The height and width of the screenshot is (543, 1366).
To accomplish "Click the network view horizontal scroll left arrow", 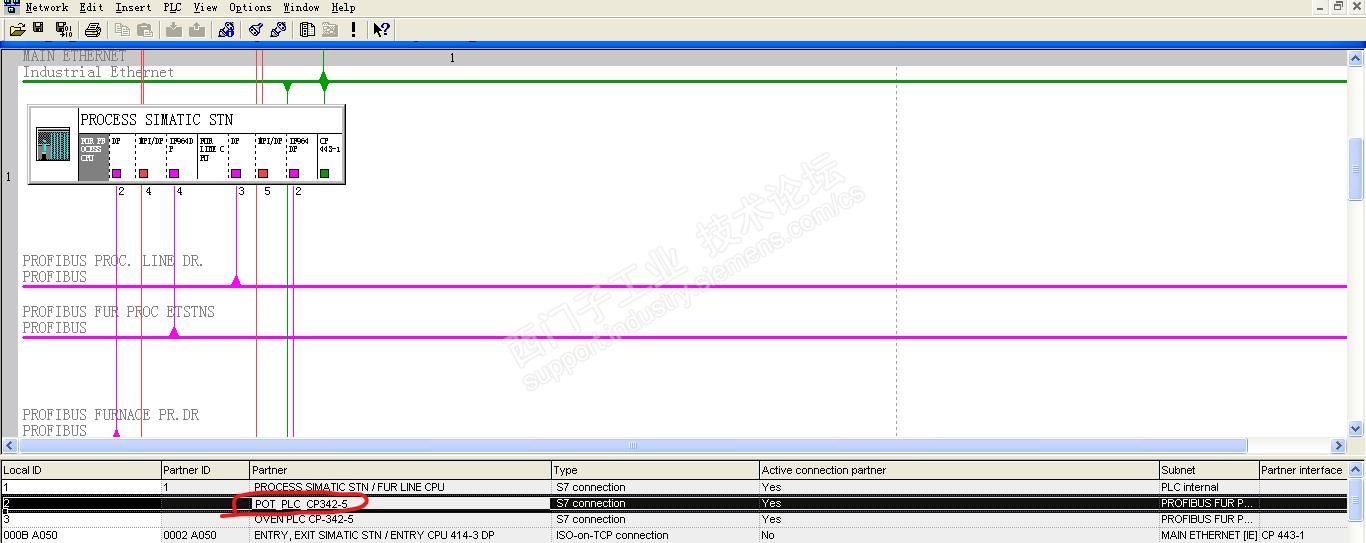I will [11, 446].
